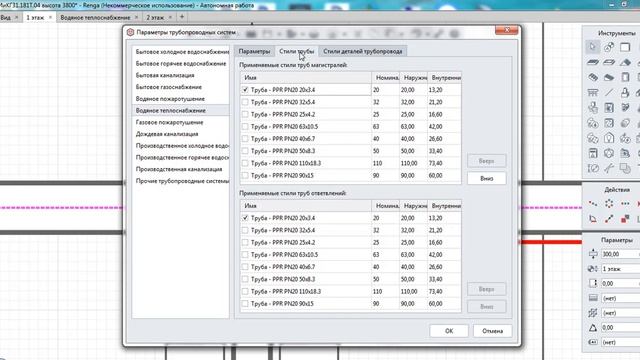Choose Газовое пожаротушение system
640x360 pixels.
181,122
